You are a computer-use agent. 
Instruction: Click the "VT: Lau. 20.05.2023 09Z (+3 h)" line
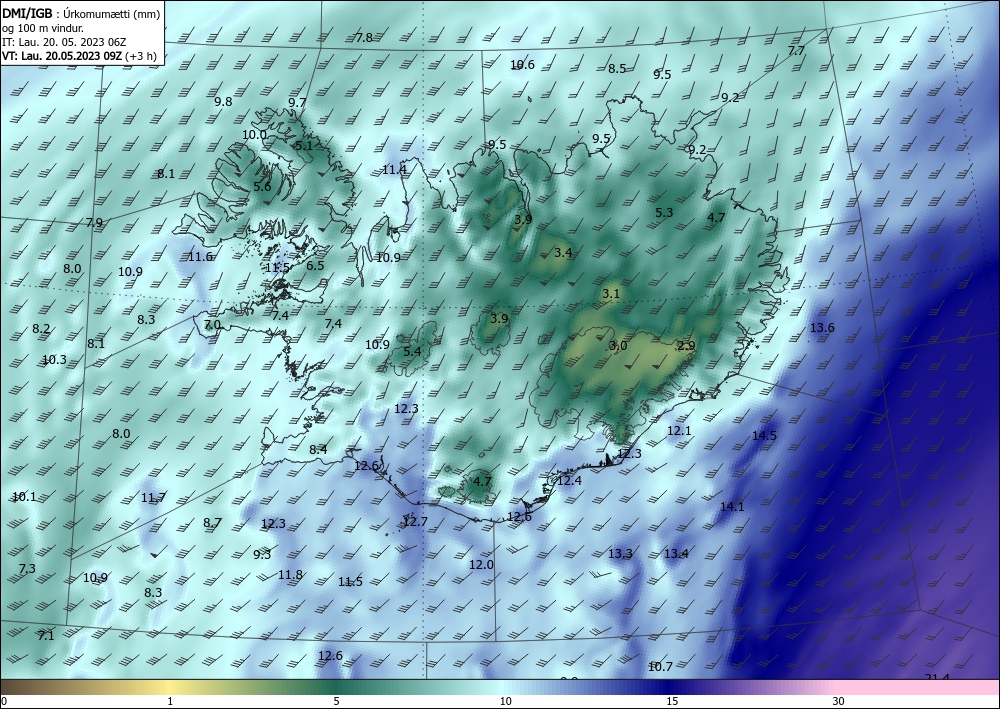(x=79, y=56)
